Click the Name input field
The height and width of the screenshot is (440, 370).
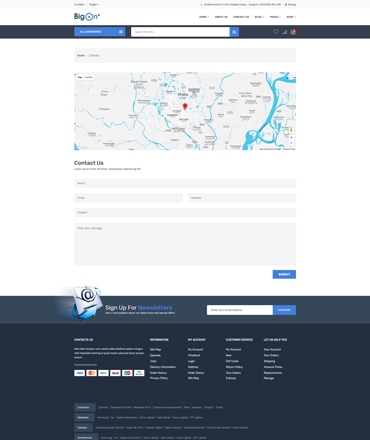click(185, 183)
